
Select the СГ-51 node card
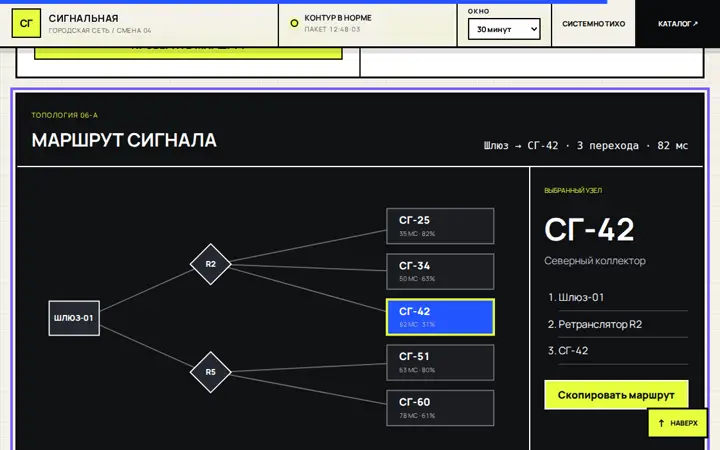(x=440, y=363)
